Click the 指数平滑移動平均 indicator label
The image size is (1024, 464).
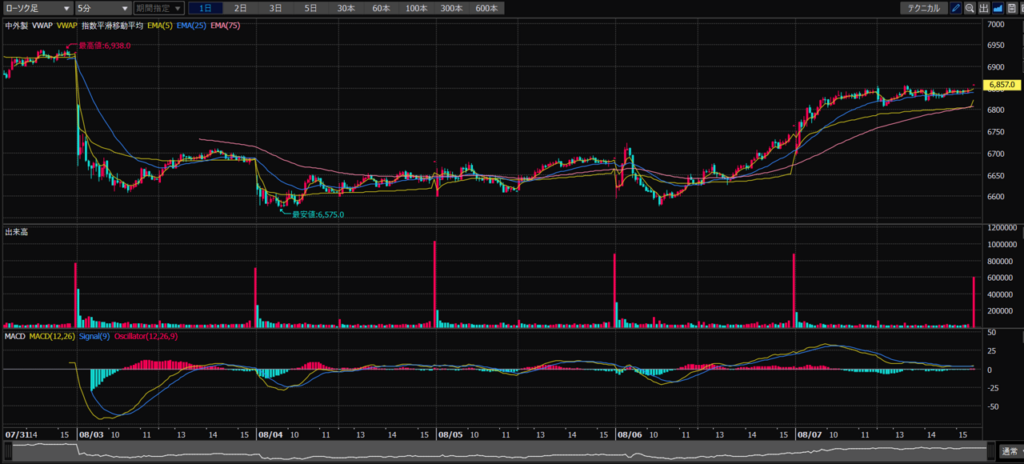click(112, 25)
